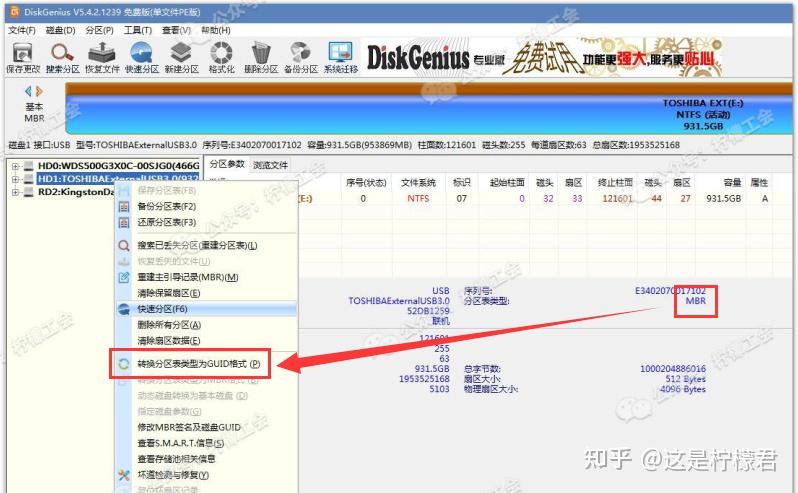Image resolution: width=798 pixels, height=493 pixels.
Task: Expand the HD1:TOSHIBA disk tree node
Action: 15,179
